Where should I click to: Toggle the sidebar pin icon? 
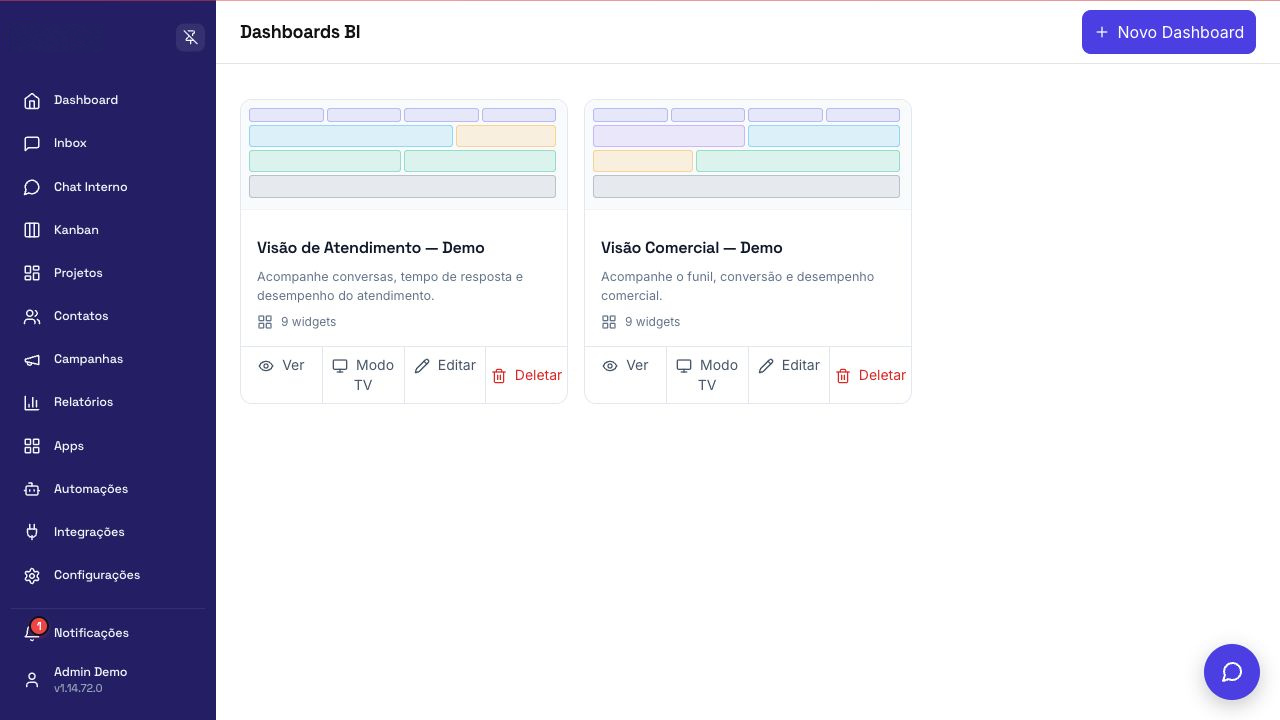[190, 37]
